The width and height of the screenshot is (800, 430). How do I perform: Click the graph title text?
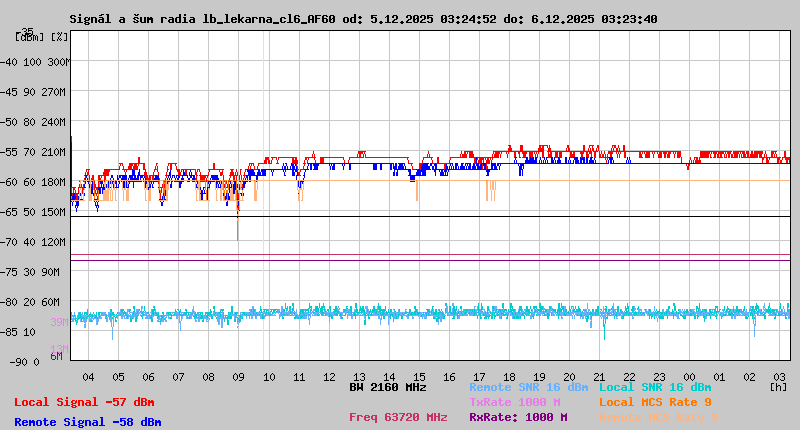363,18
